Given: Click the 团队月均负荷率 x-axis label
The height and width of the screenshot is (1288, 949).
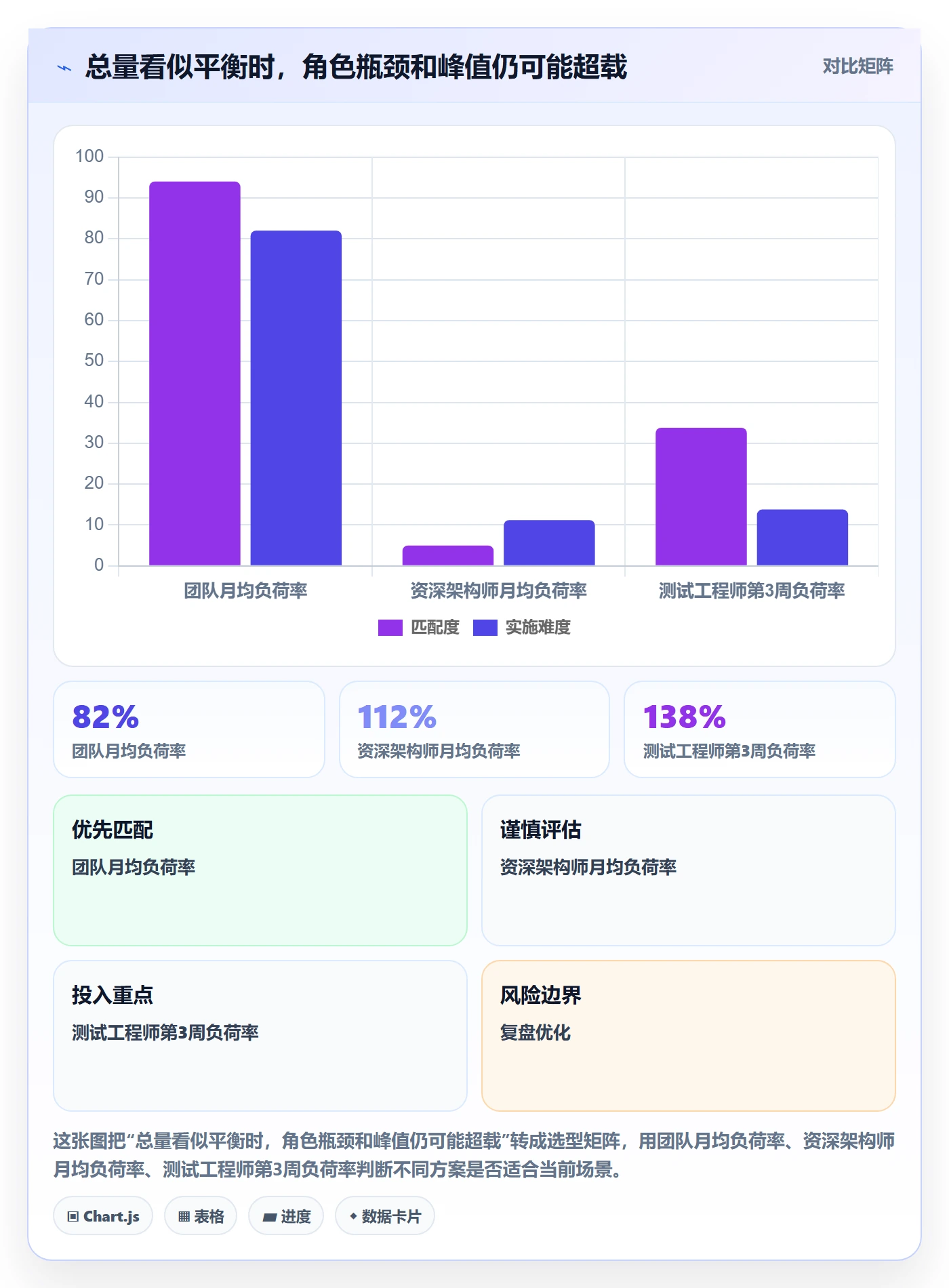Looking at the screenshot, I should pyautogui.click(x=245, y=591).
